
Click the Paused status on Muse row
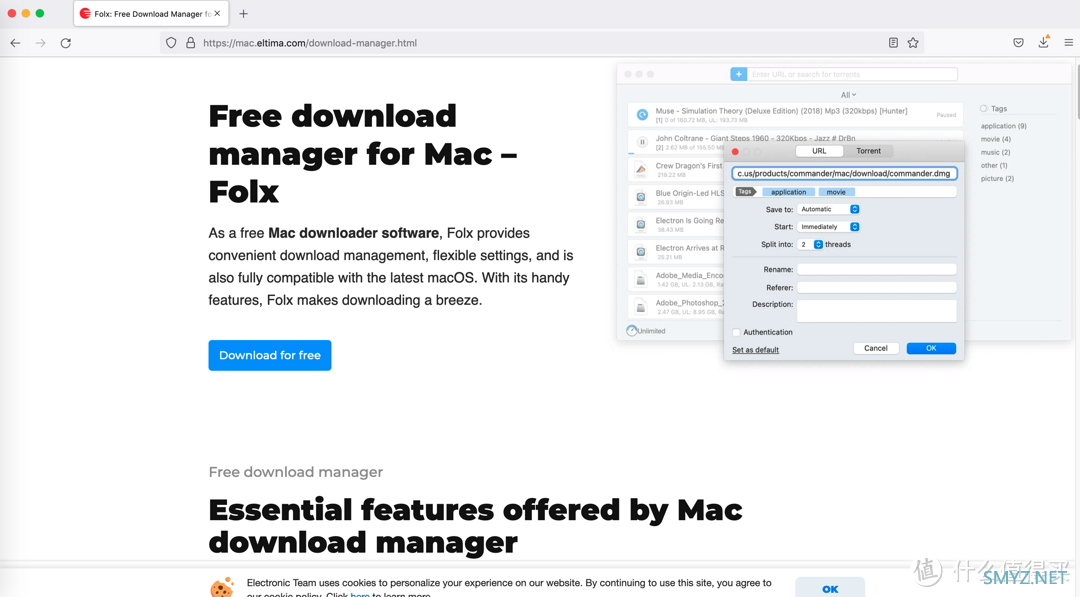pyautogui.click(x=946, y=115)
